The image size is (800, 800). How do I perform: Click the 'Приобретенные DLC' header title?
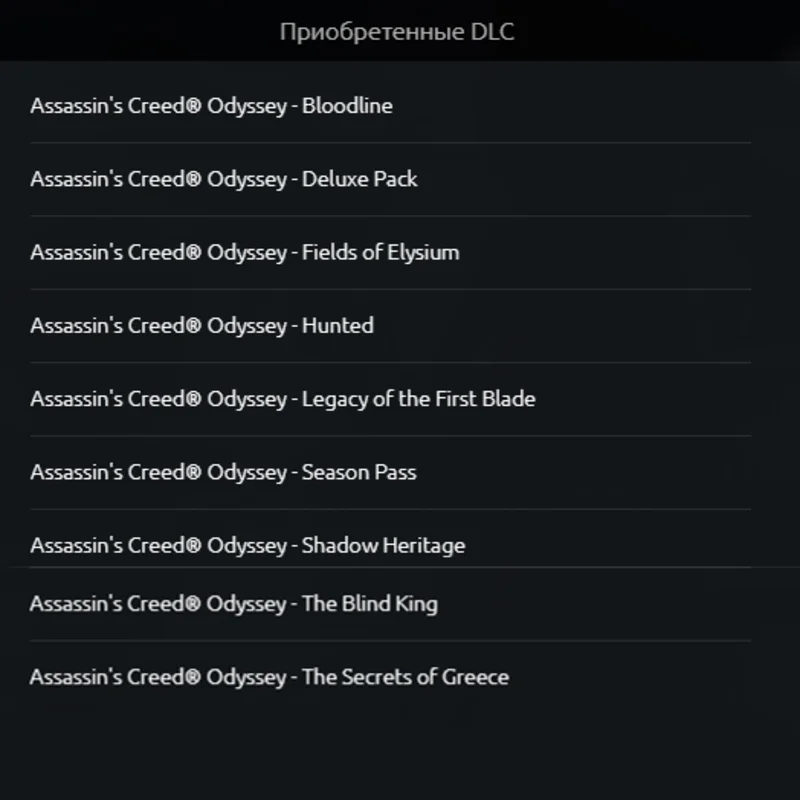(397, 32)
